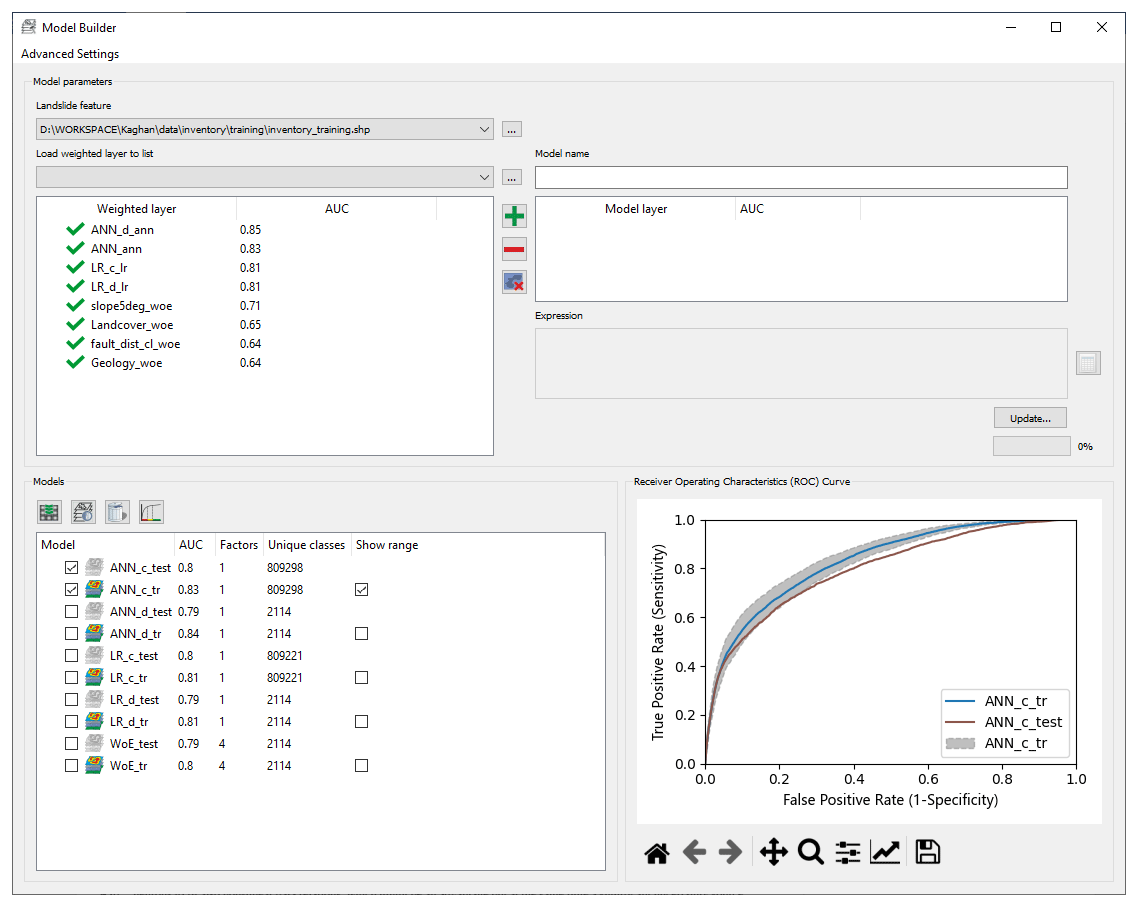
Task: Click the ROC curve icon in Models toolbar
Action: pyautogui.click(x=152, y=513)
